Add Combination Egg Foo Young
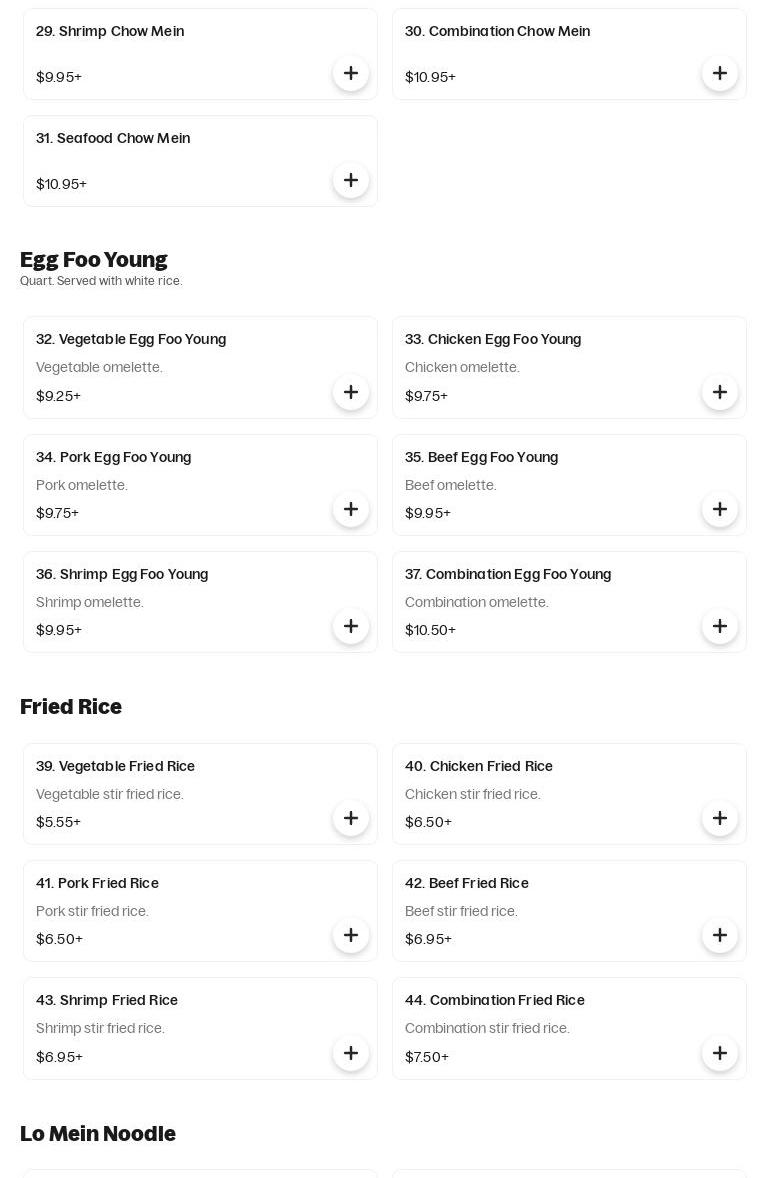The height and width of the screenshot is (1178, 770). (x=720, y=626)
